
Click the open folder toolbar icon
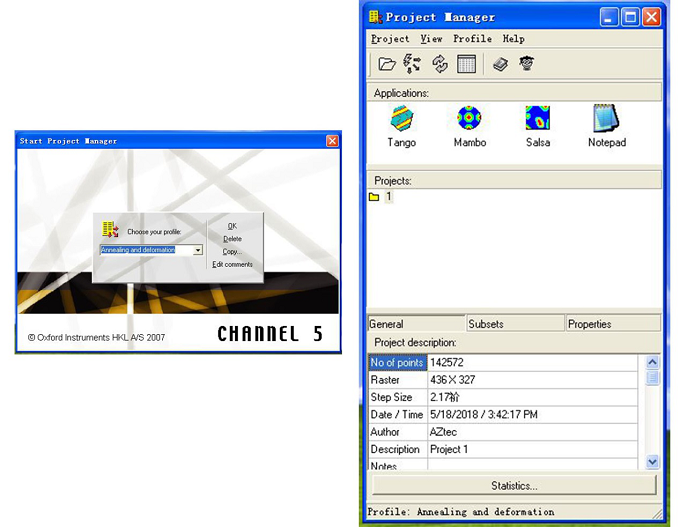[x=387, y=64]
